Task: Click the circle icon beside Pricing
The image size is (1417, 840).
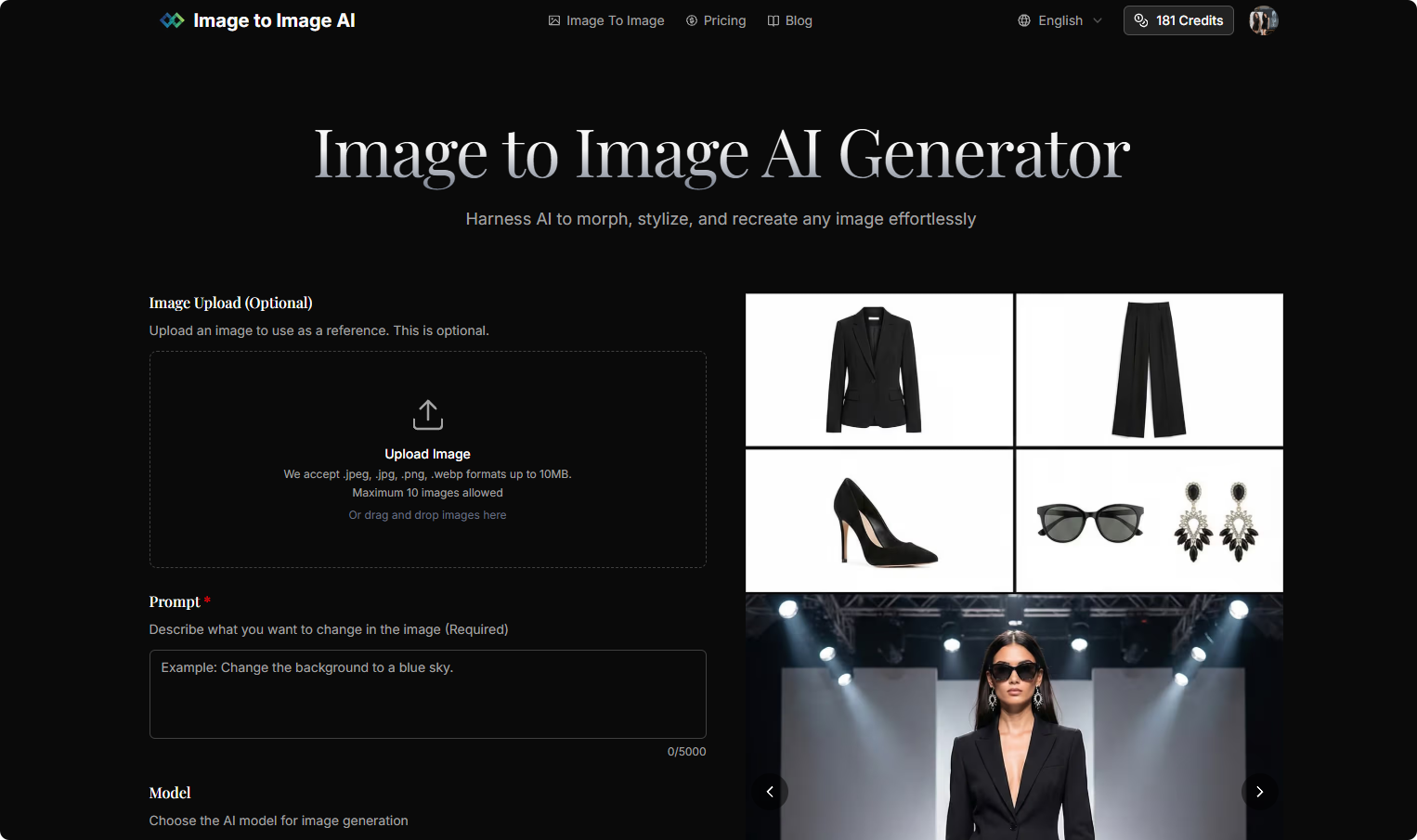Action: [691, 19]
